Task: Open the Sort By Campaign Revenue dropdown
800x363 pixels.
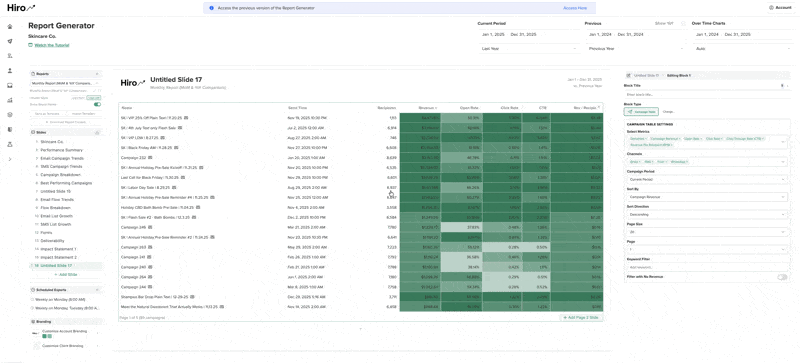Action: tap(707, 197)
